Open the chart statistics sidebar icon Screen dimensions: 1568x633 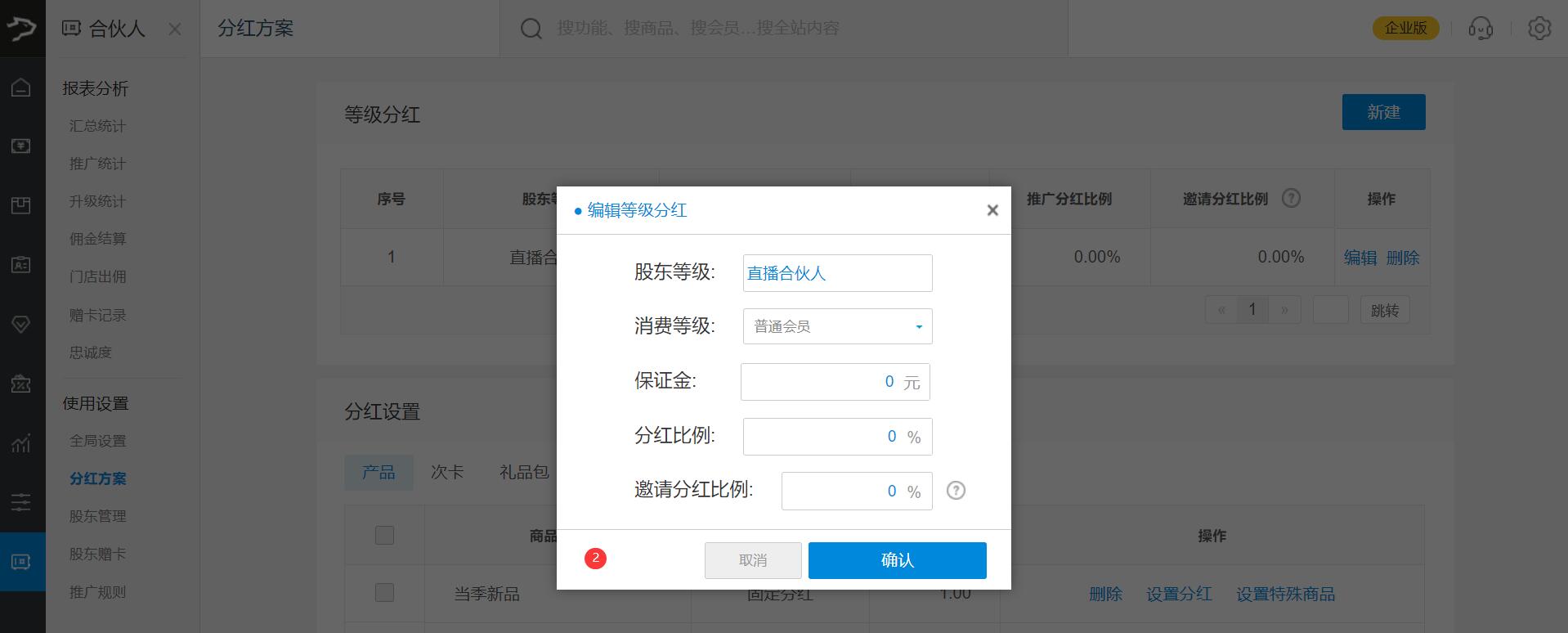pyautogui.click(x=21, y=443)
